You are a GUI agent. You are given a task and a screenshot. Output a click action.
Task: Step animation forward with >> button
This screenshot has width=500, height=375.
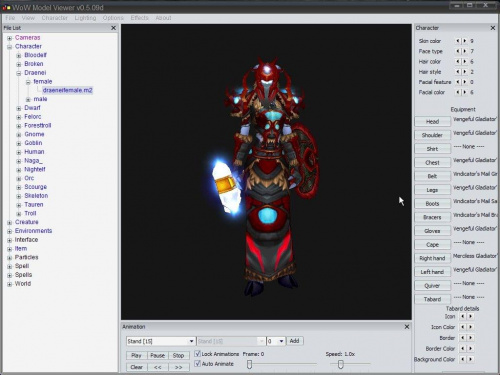click(179, 367)
